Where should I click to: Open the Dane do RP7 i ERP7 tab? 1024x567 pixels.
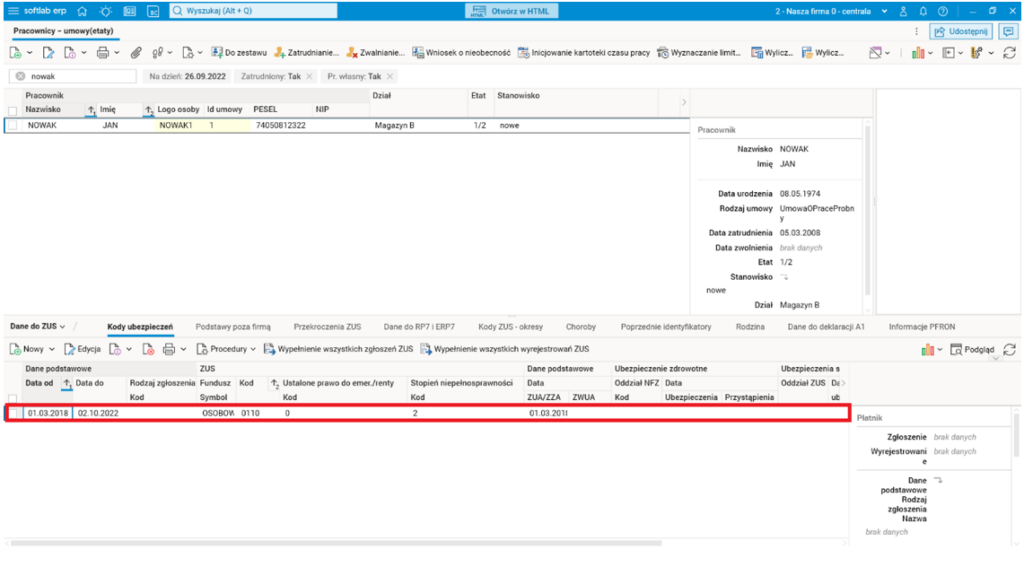[419, 327]
